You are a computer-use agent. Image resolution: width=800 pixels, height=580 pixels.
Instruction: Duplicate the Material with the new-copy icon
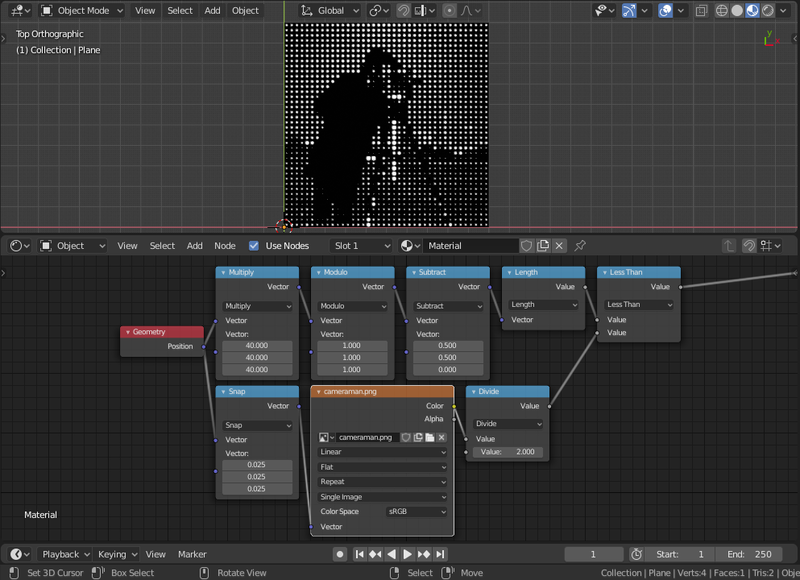(x=543, y=245)
